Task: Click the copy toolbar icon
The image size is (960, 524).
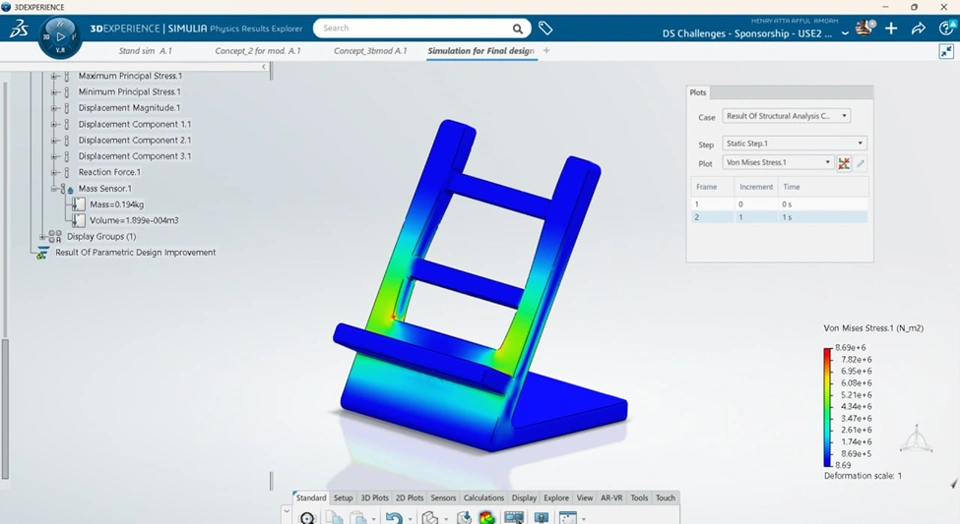Action: 334,518
